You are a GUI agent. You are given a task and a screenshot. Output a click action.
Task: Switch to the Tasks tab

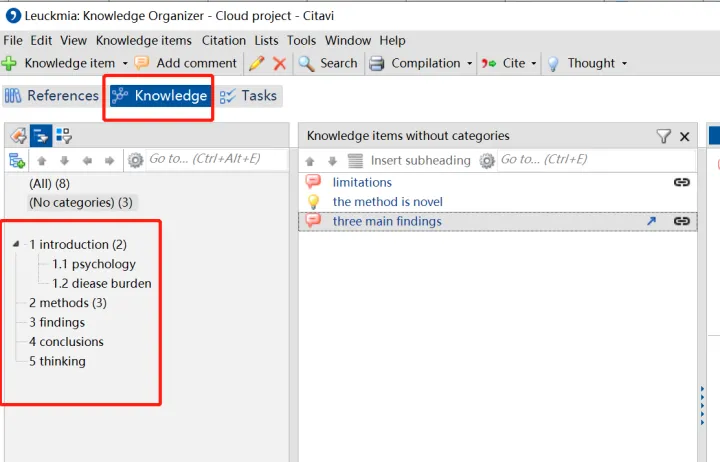pos(248,96)
